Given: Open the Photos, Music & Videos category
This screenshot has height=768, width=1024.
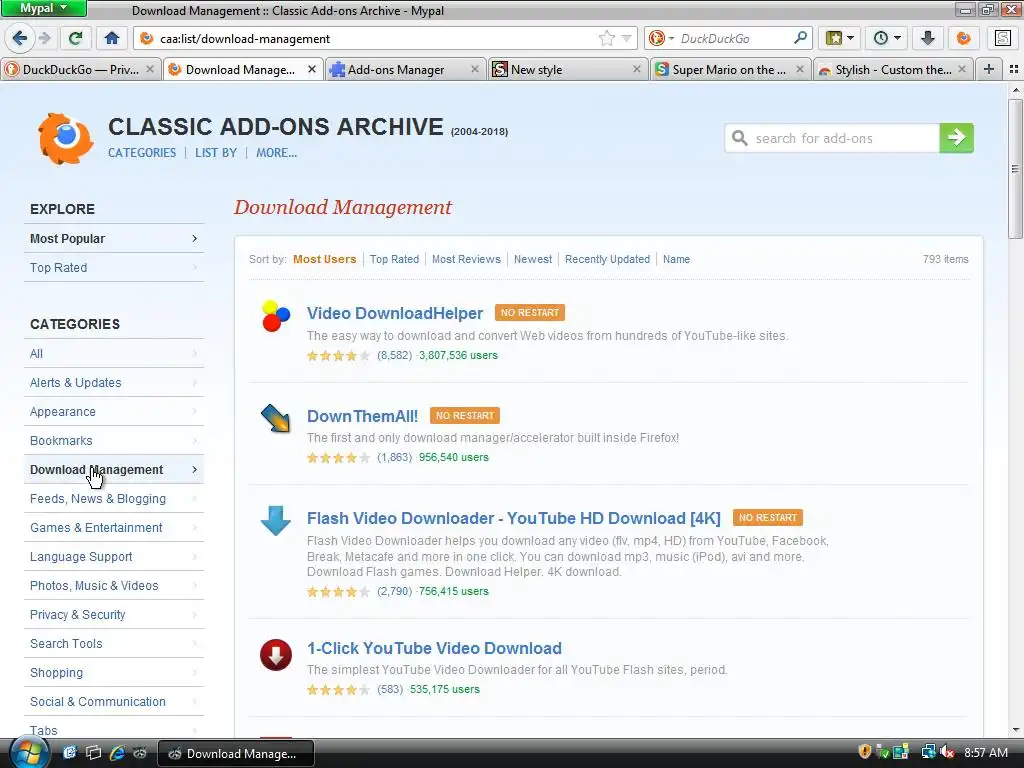Looking at the screenshot, I should 114,586.
